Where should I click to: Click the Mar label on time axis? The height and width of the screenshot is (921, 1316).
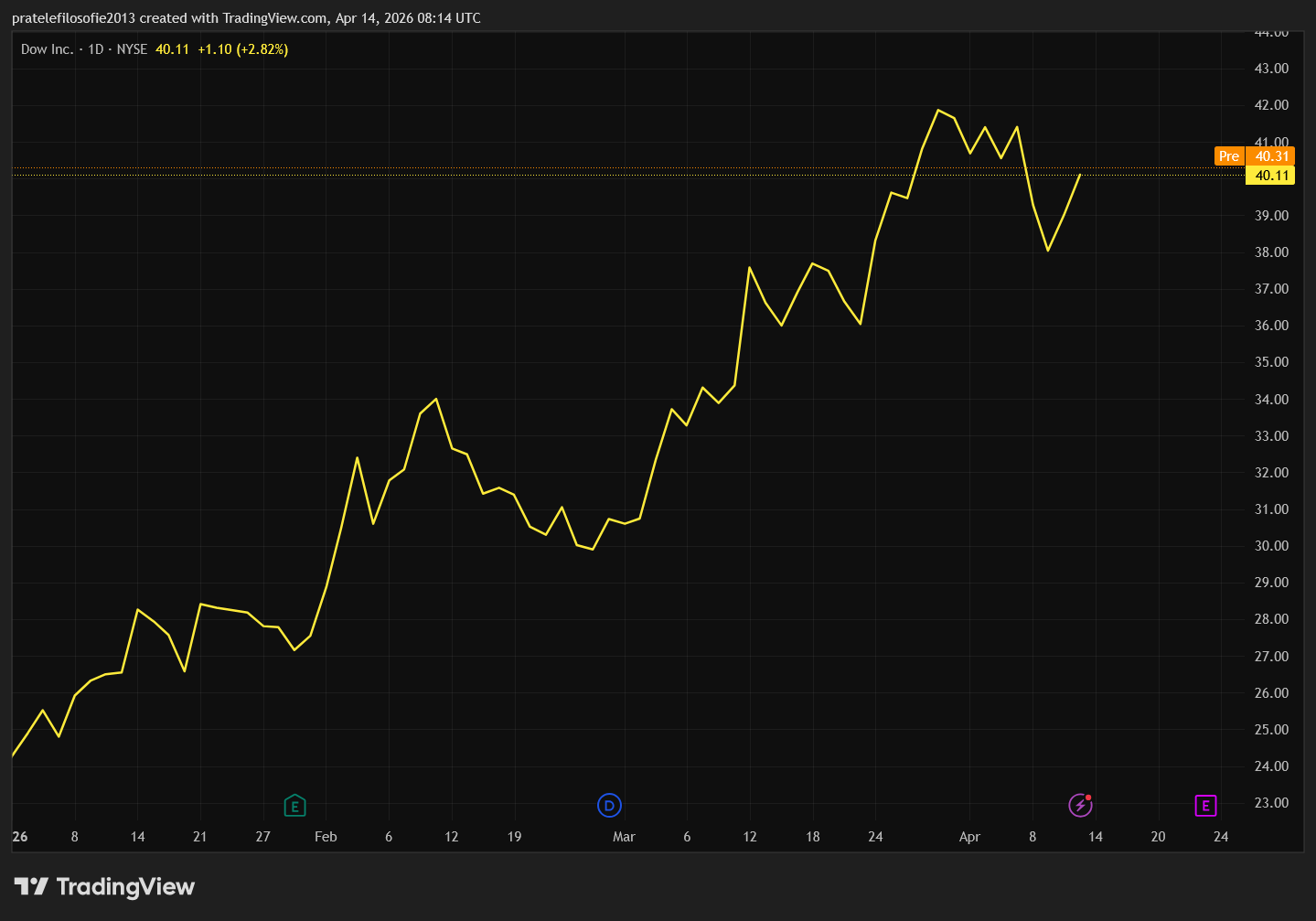click(x=624, y=837)
